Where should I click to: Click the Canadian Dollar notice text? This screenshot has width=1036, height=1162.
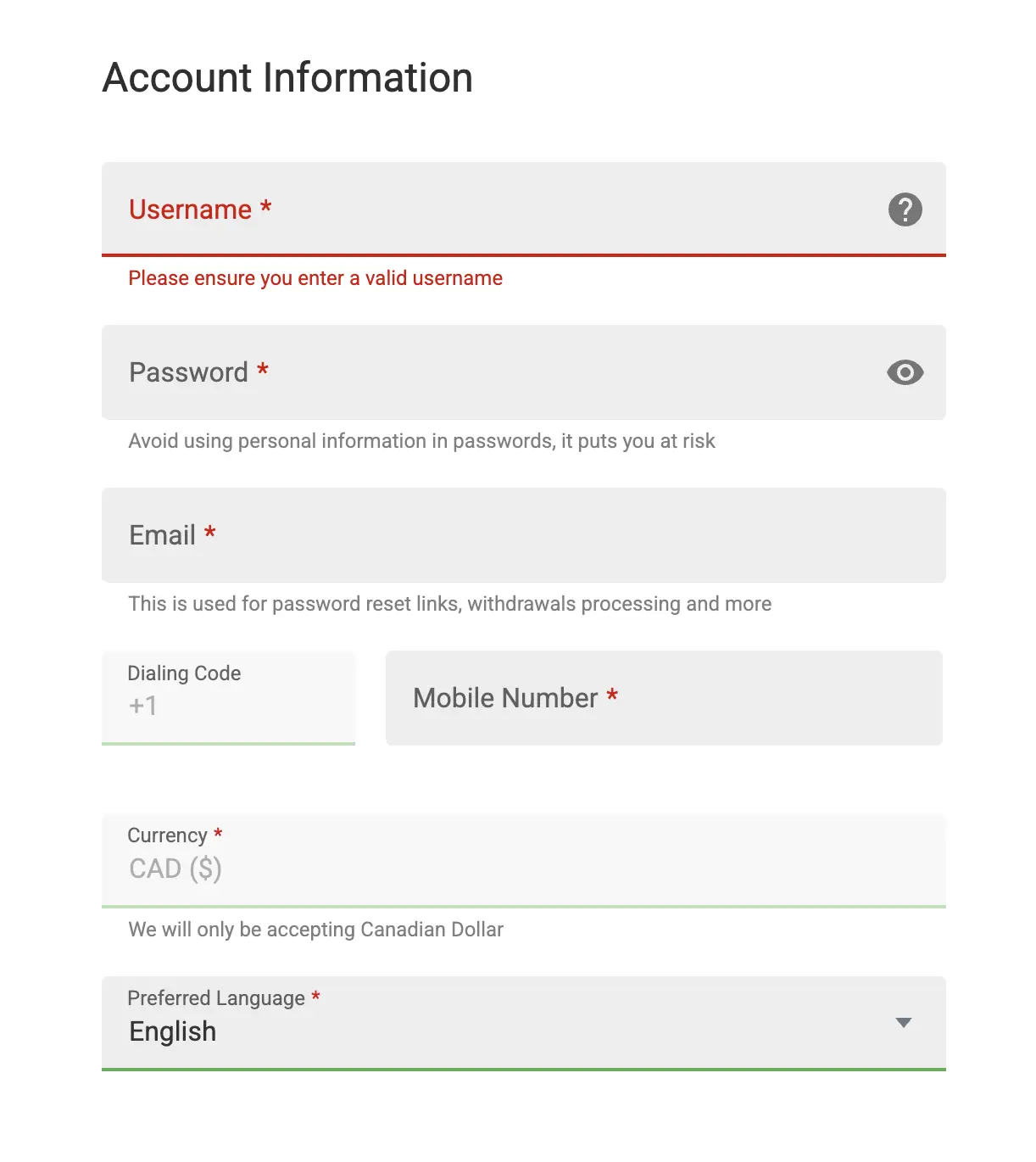316,930
